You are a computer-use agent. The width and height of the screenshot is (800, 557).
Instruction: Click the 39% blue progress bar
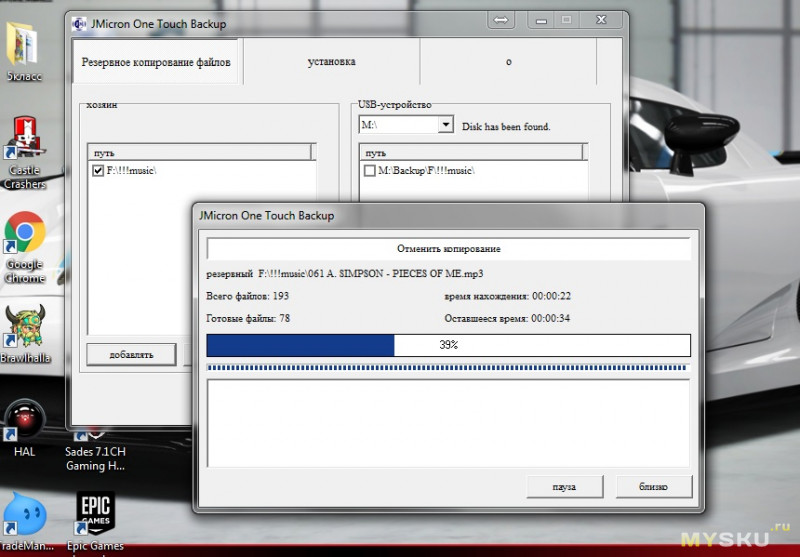pos(448,345)
